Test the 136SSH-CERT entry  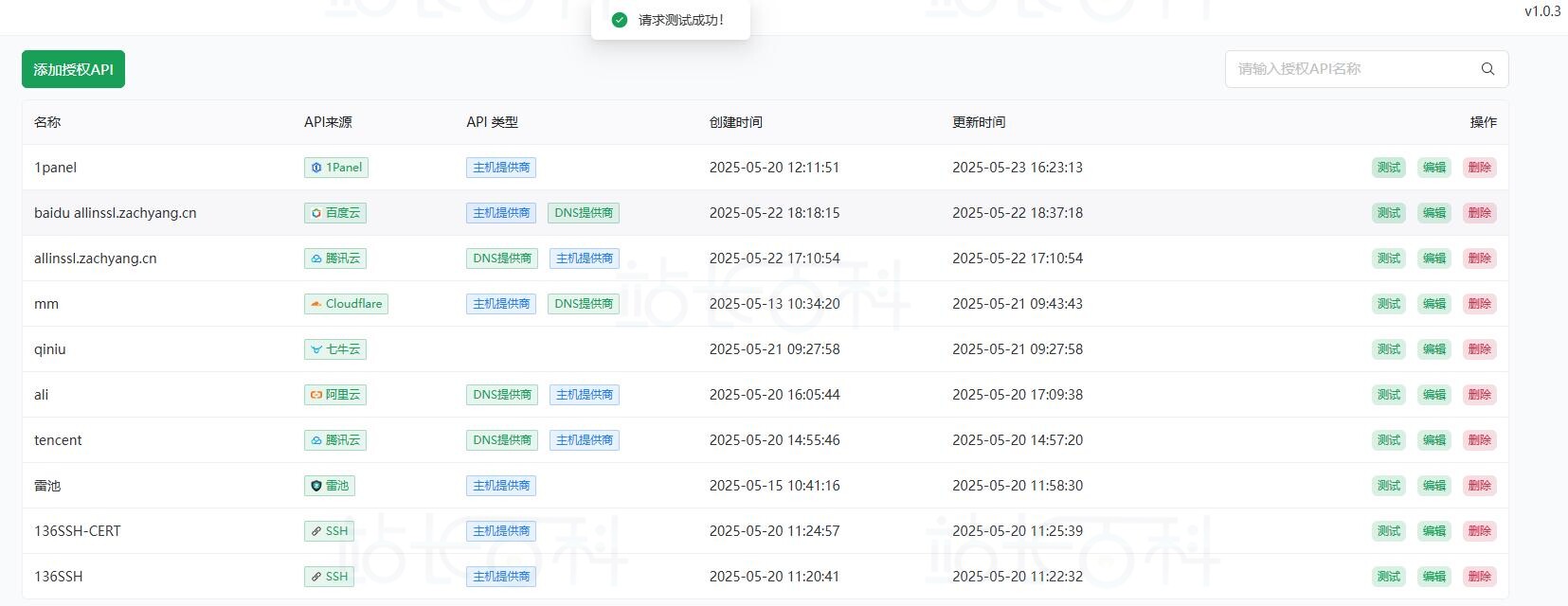(1389, 531)
